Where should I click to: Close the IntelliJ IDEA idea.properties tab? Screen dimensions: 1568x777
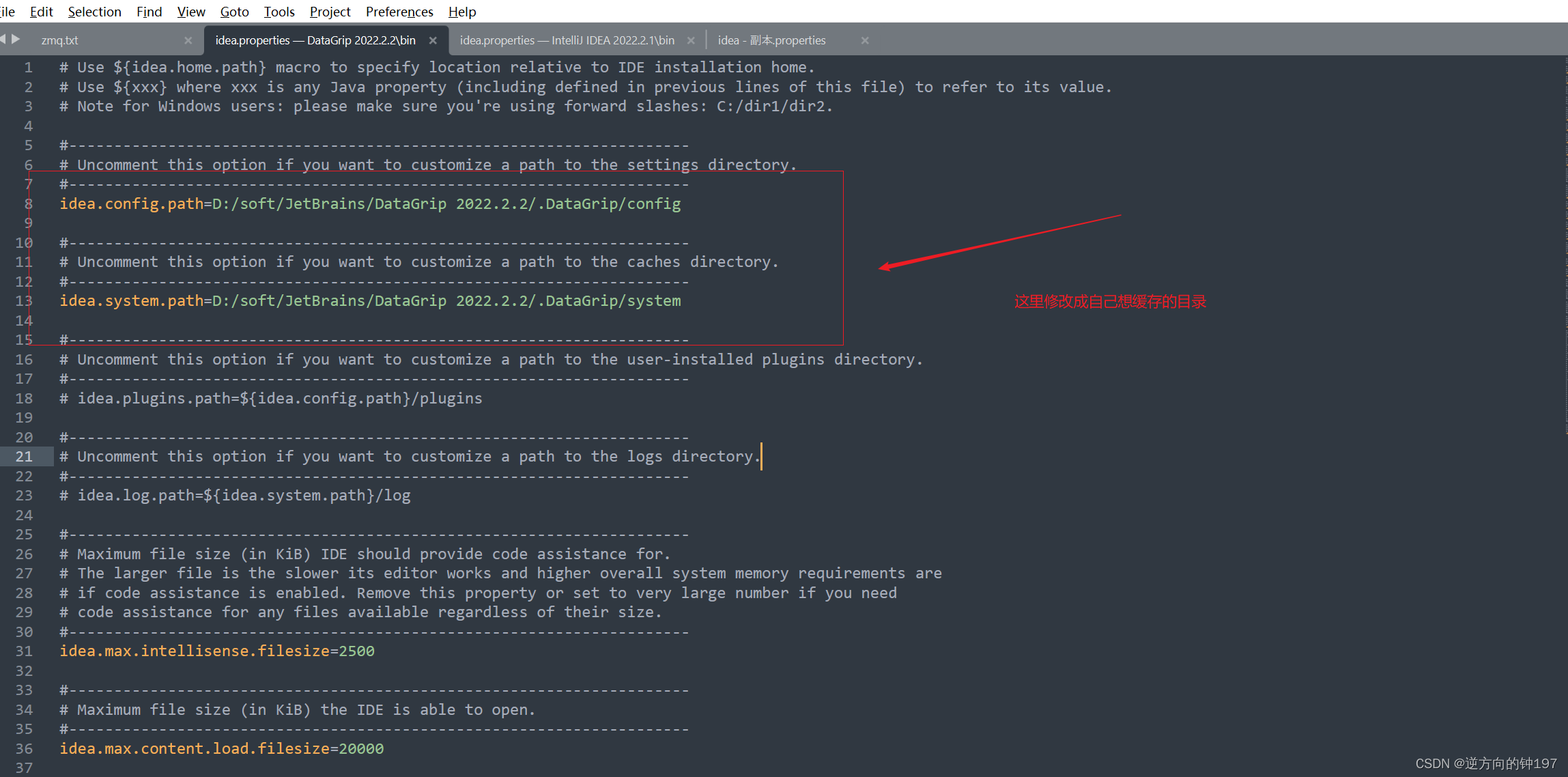click(691, 40)
